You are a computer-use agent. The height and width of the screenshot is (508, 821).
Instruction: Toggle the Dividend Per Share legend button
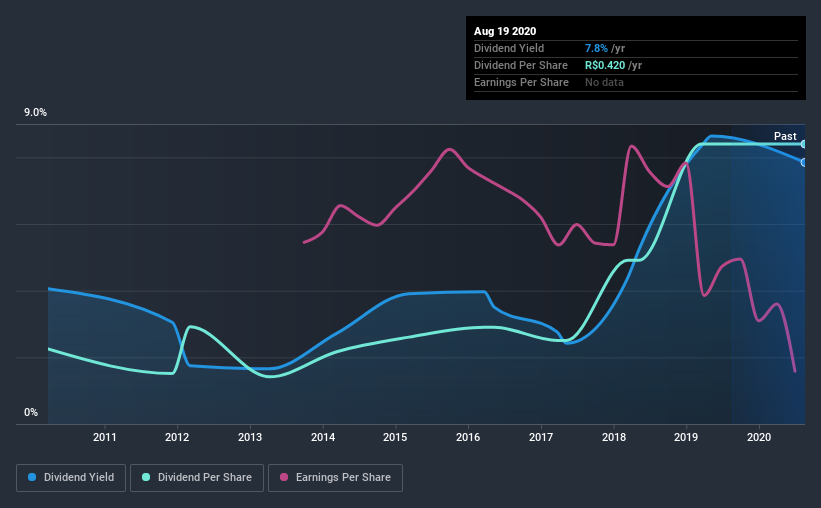[x=197, y=478]
